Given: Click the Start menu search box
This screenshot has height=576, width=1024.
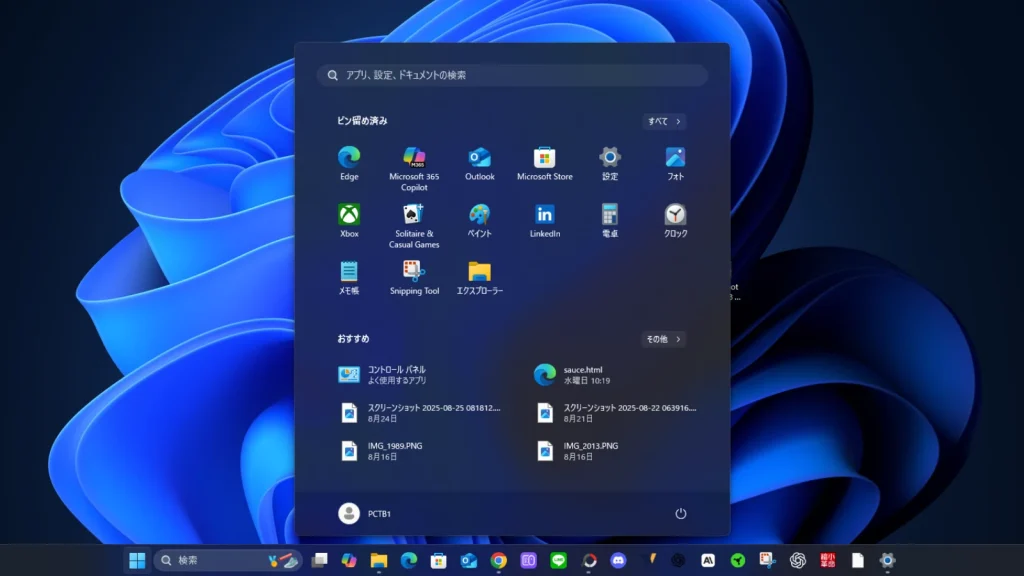Looking at the screenshot, I should [512, 75].
